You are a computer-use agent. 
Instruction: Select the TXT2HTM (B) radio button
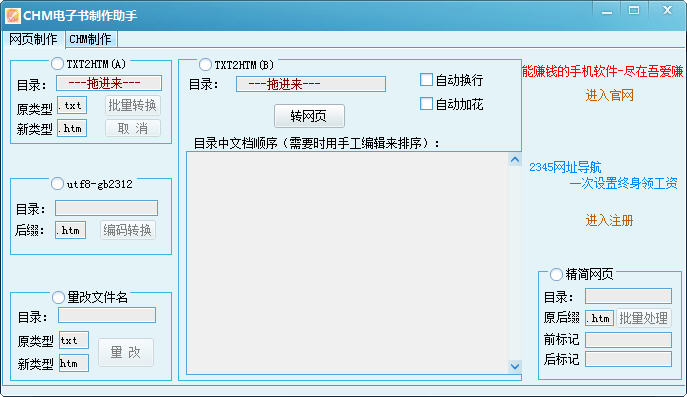click(x=205, y=65)
